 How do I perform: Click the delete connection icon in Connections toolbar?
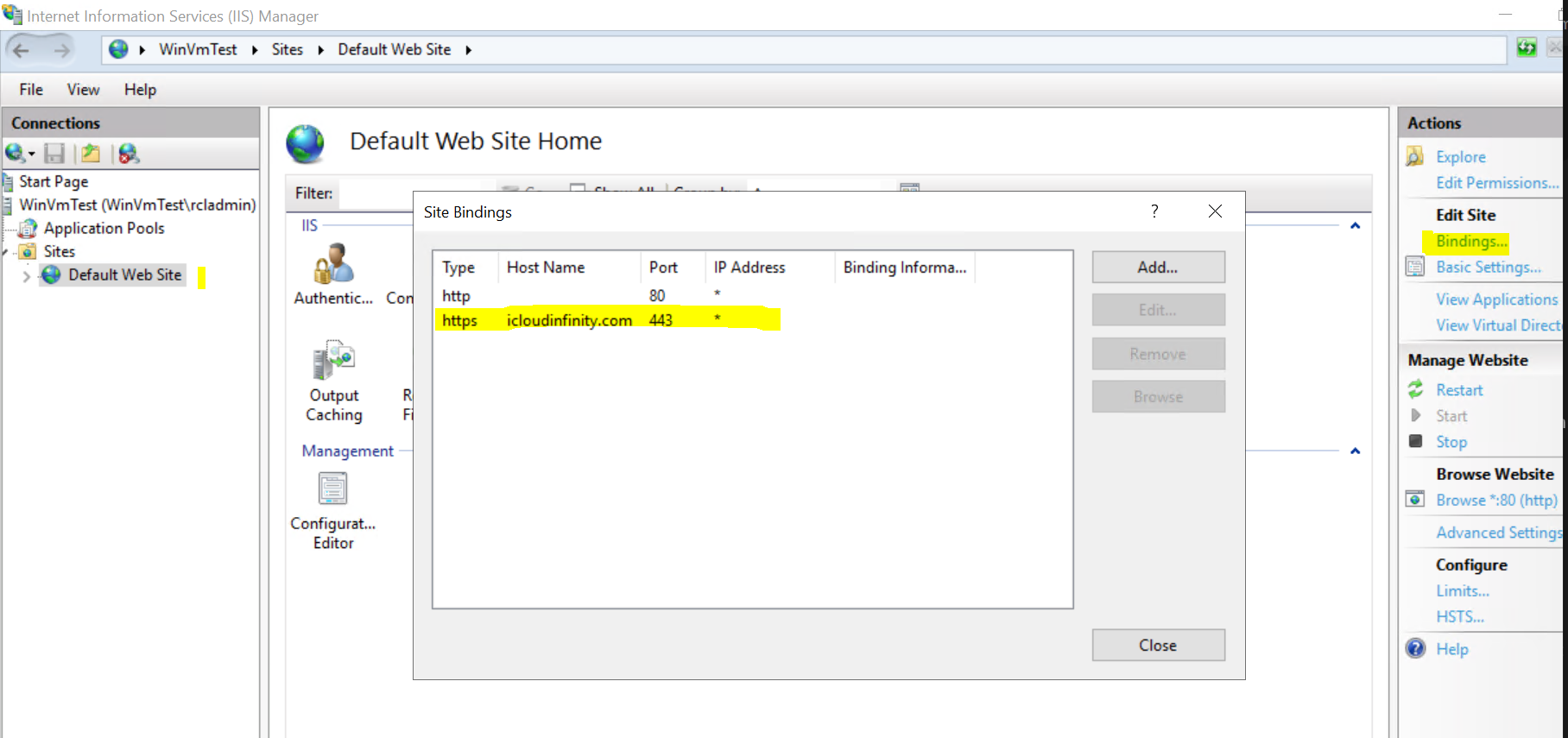(129, 154)
